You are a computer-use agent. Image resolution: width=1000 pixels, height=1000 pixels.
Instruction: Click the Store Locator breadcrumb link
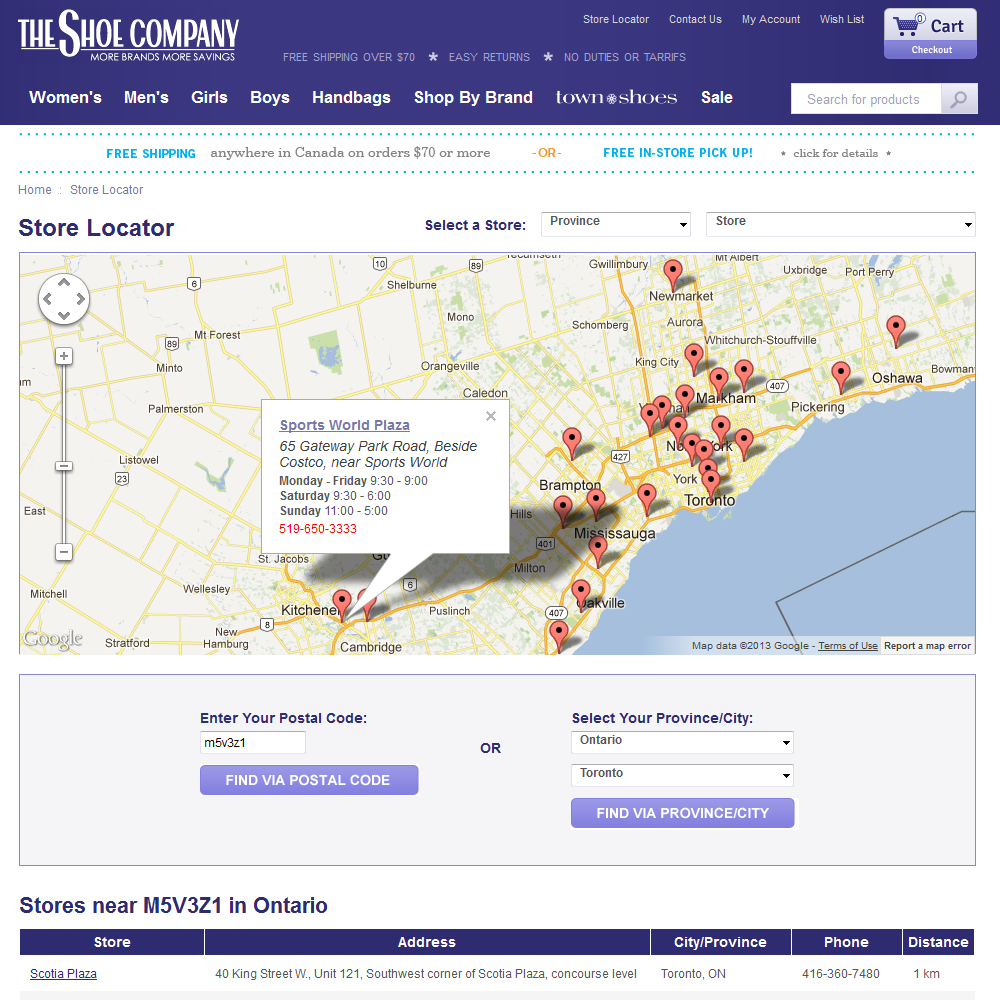(107, 189)
